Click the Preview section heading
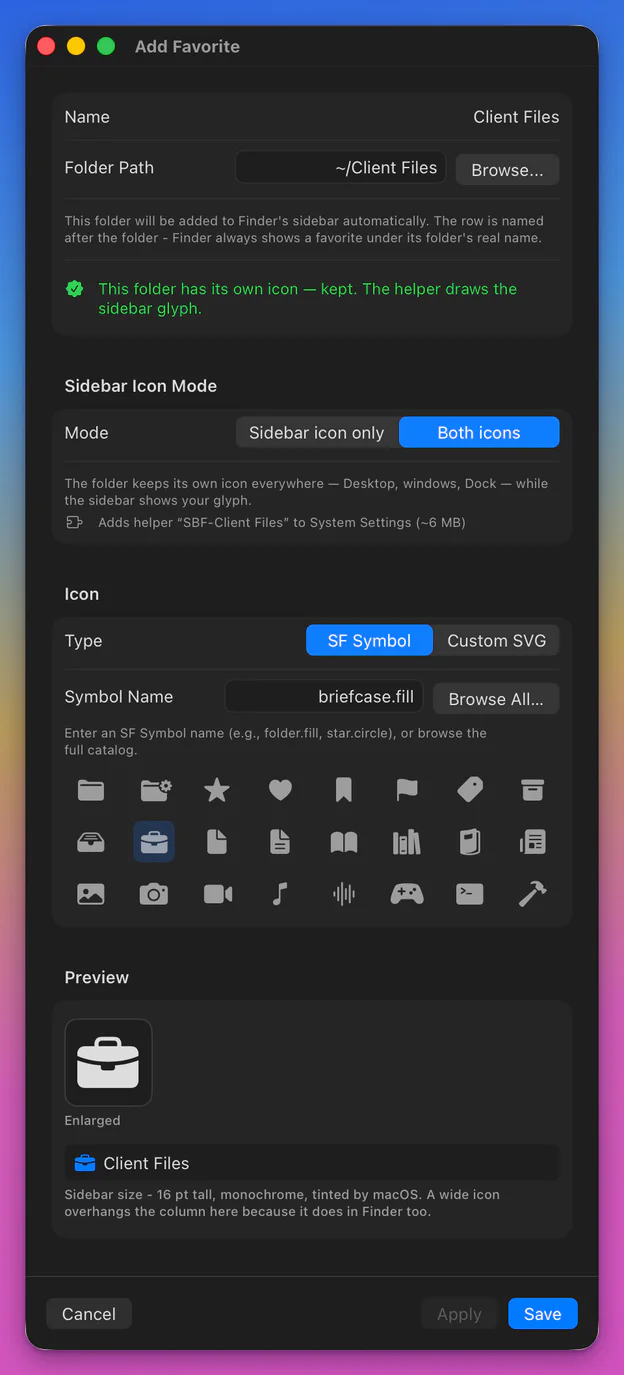The width and height of the screenshot is (624, 1375). [97, 977]
